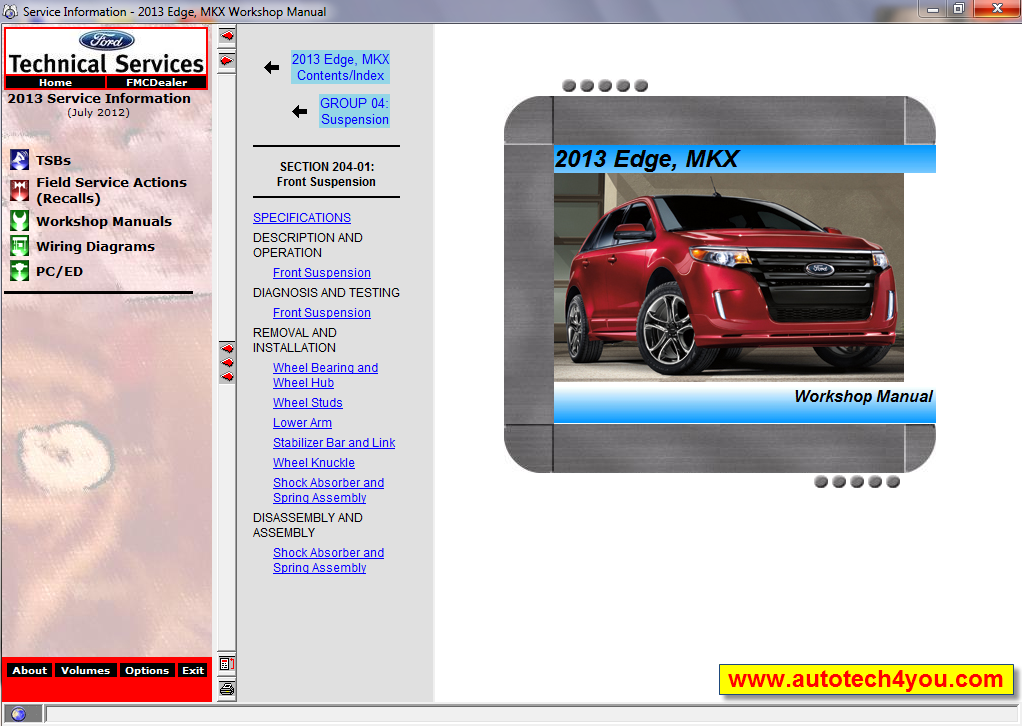Choose Wiring Diagrams in side menu
Viewport: 1022px width, 726px height.
pos(96,246)
